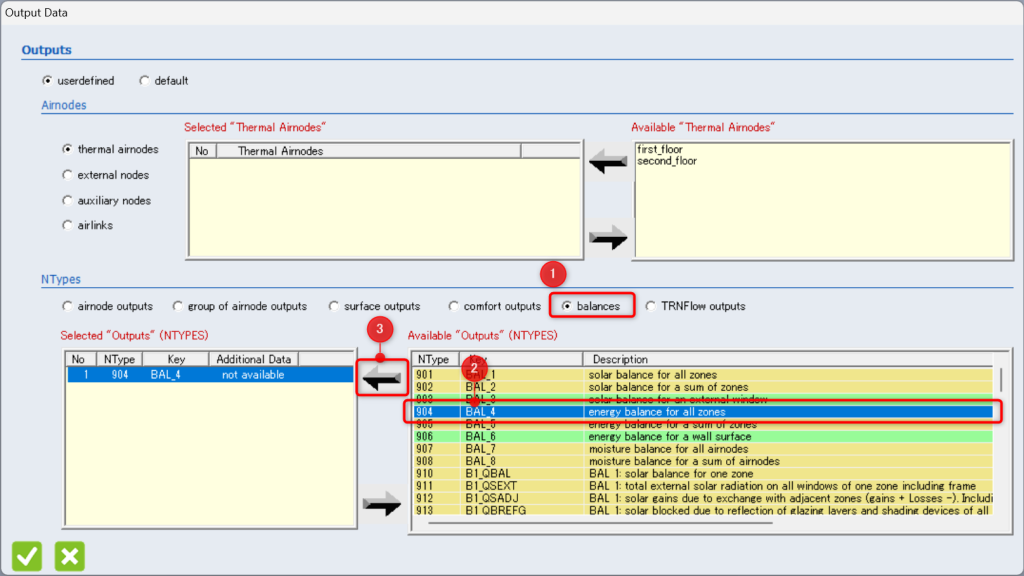Click the NType column header in available outputs
Image resolution: width=1024 pixels, height=576 pixels.
point(435,359)
